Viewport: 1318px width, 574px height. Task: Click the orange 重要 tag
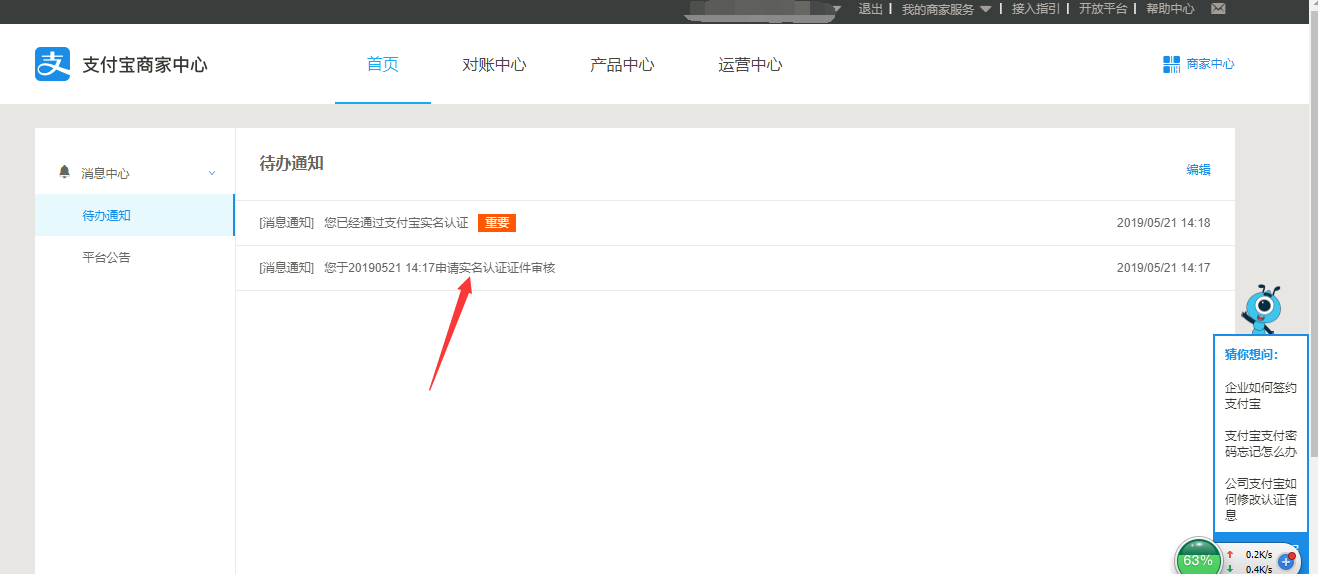pos(497,223)
